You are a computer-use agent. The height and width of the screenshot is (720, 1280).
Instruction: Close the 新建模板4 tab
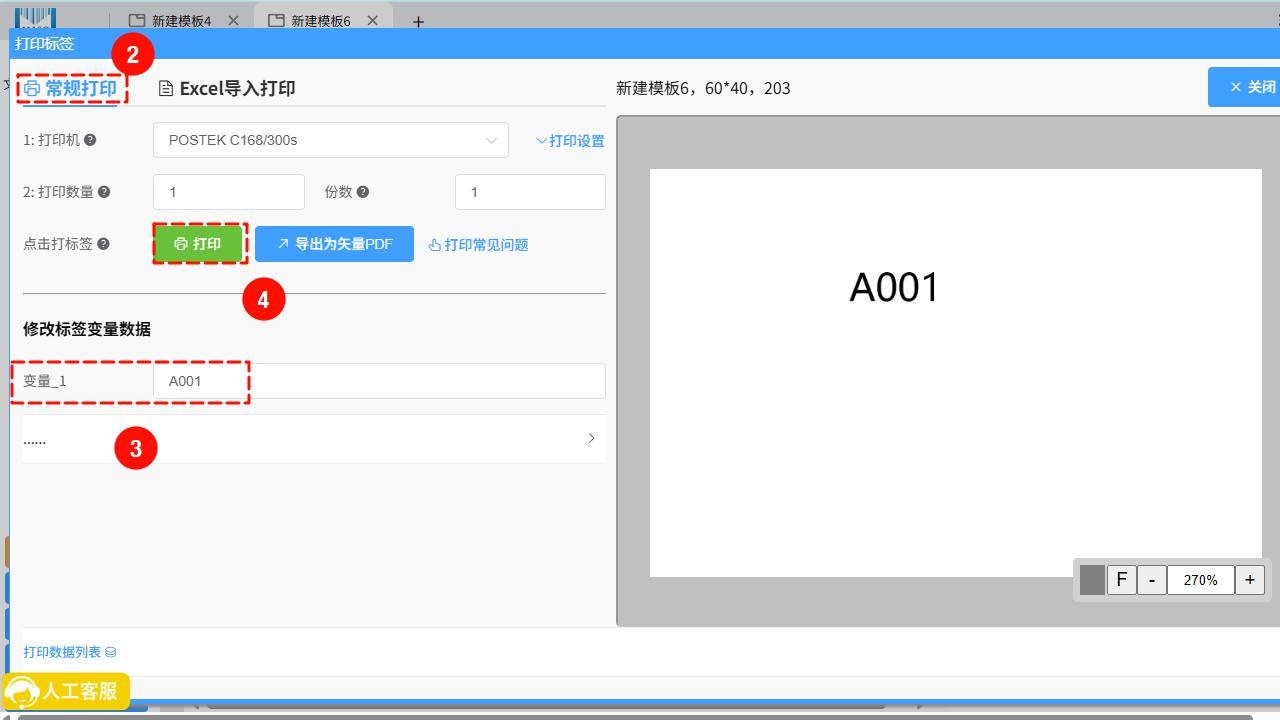coord(233,21)
